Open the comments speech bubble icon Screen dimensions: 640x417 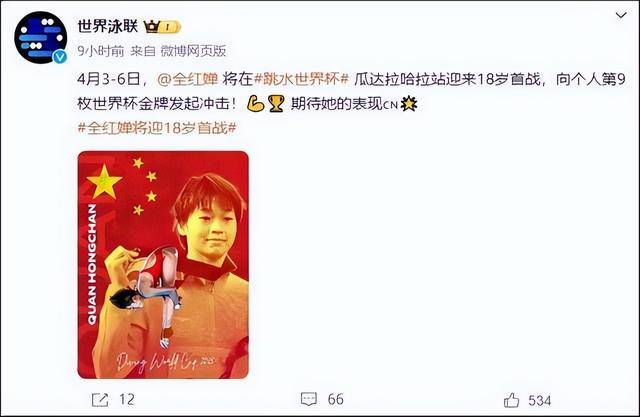click(x=309, y=399)
